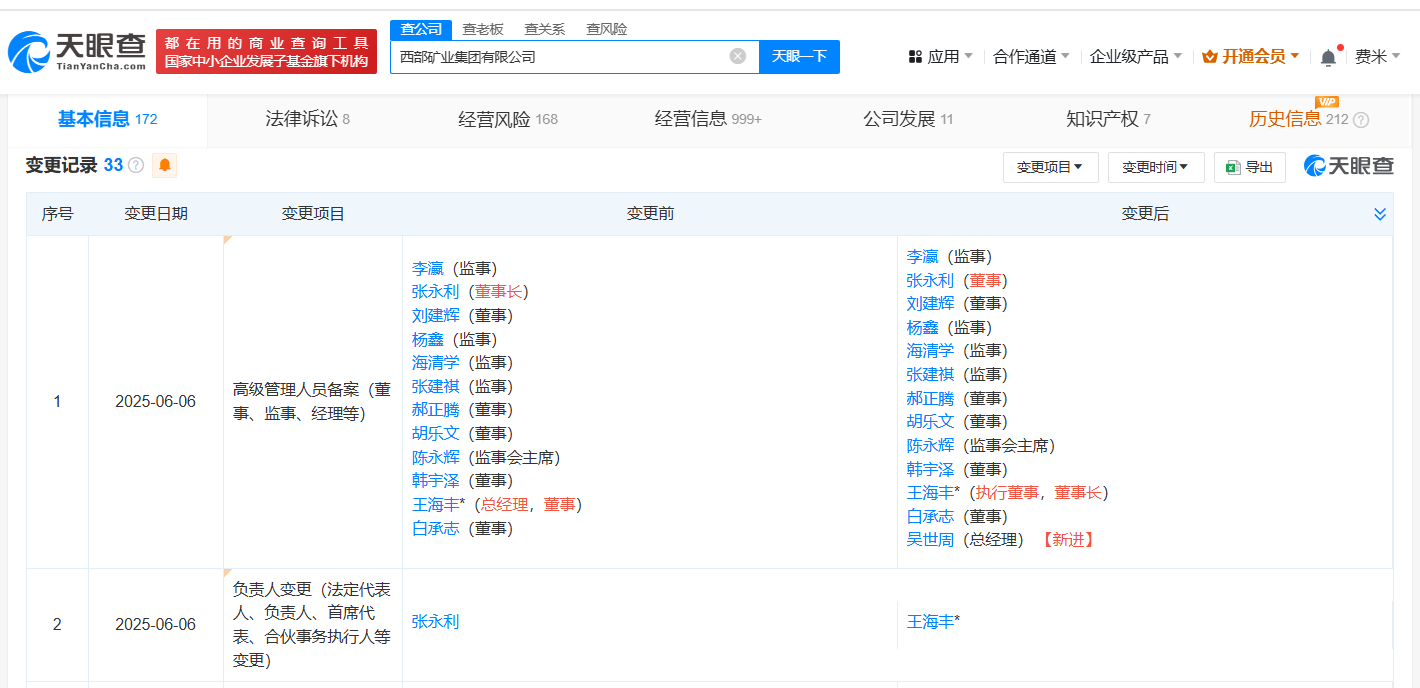Switch to the 查关系 search tab
The width and height of the screenshot is (1420, 688).
[545, 29]
